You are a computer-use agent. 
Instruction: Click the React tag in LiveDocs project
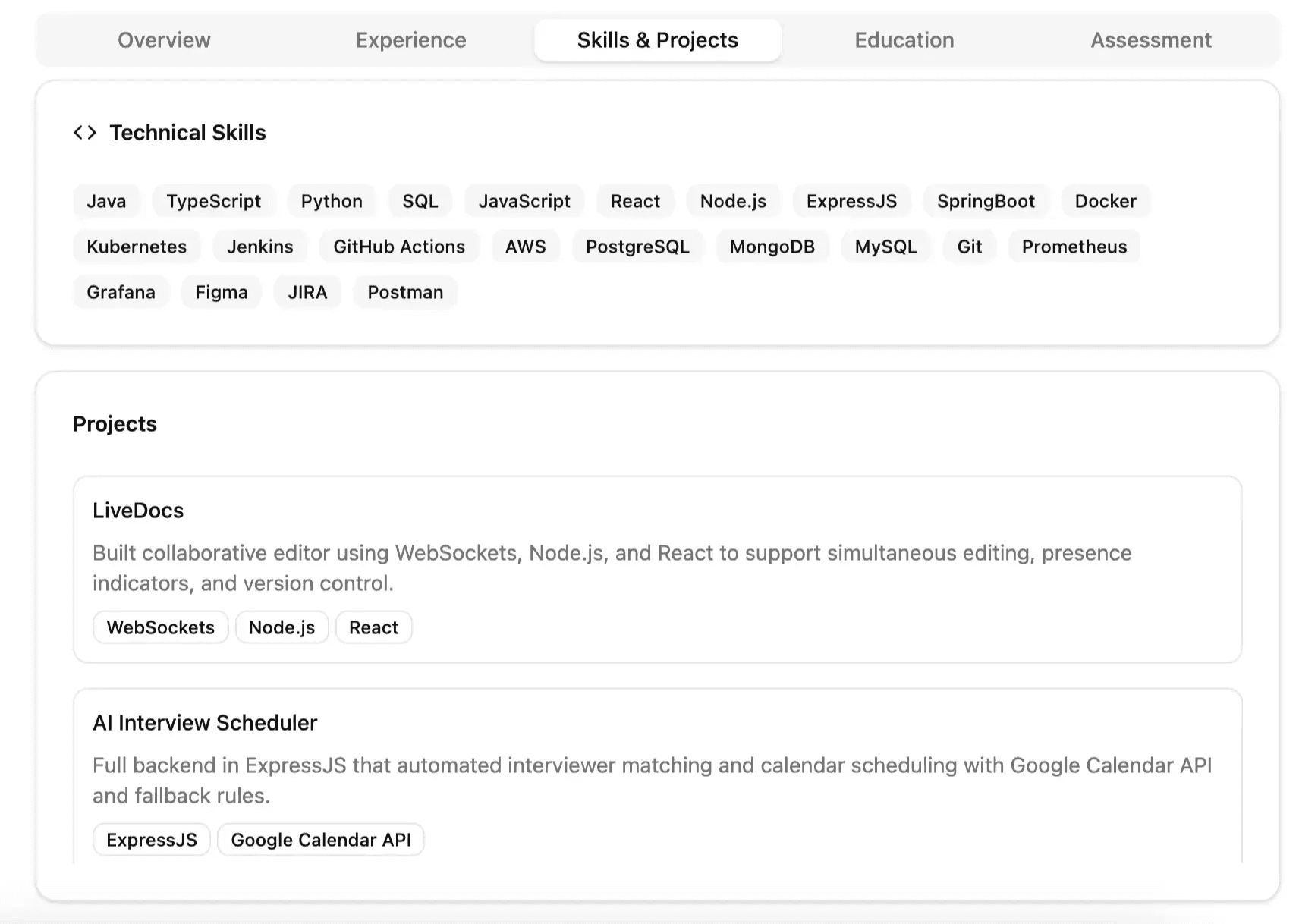(373, 627)
